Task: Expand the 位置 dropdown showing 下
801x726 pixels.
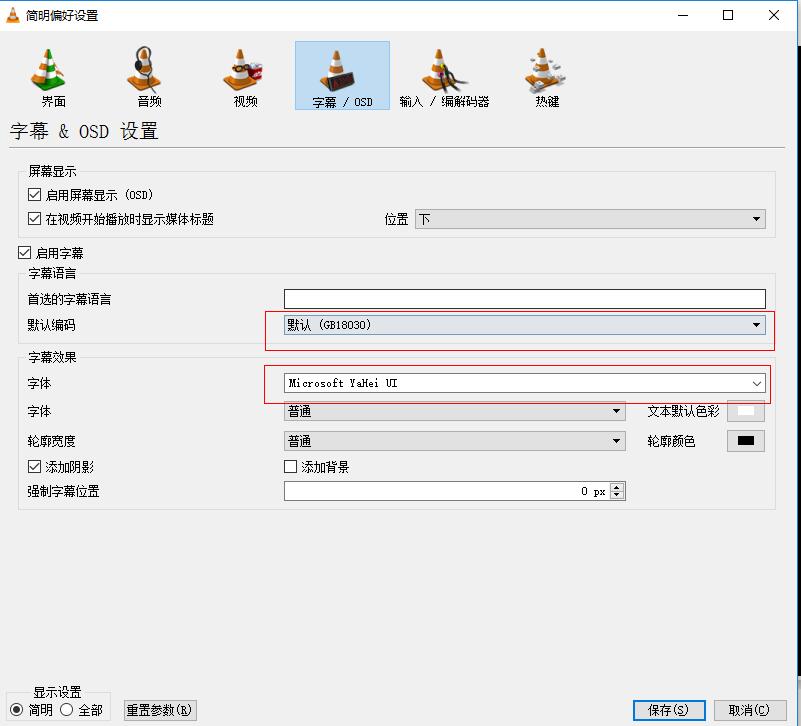Action: [x=590, y=219]
